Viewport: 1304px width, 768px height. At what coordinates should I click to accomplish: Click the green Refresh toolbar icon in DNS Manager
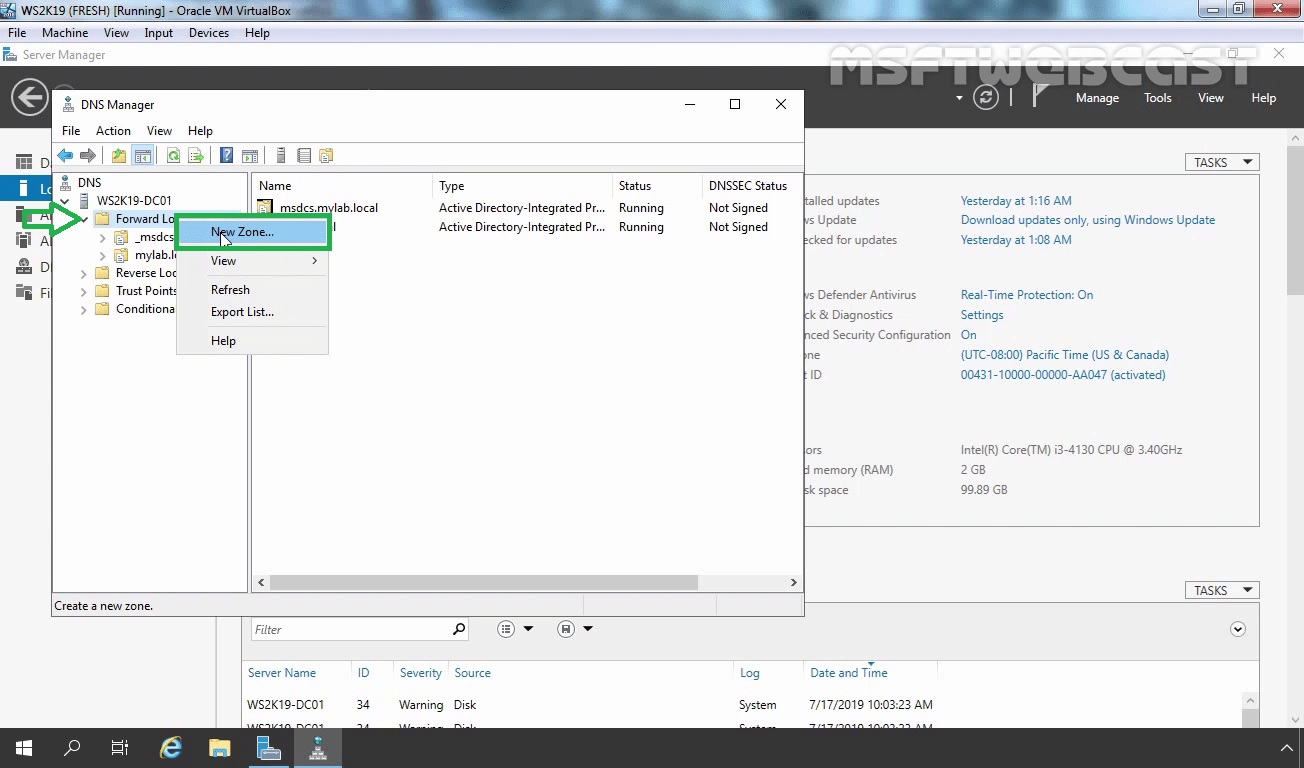[173, 156]
